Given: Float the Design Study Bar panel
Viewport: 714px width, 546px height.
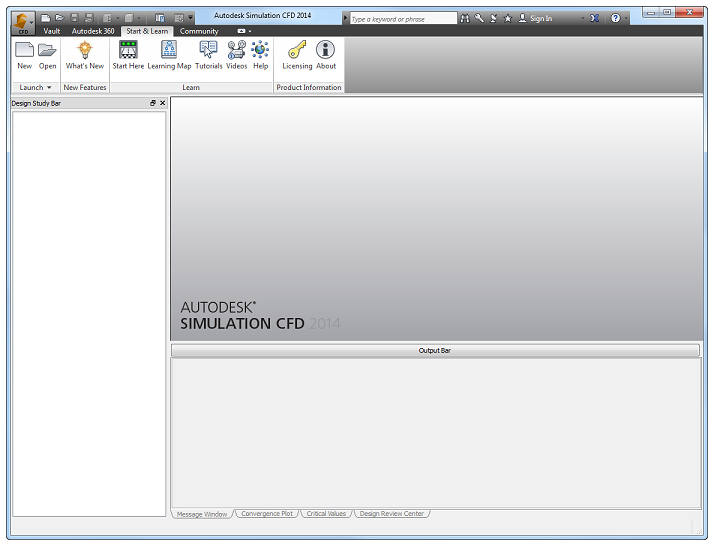Looking at the screenshot, I should [153, 103].
